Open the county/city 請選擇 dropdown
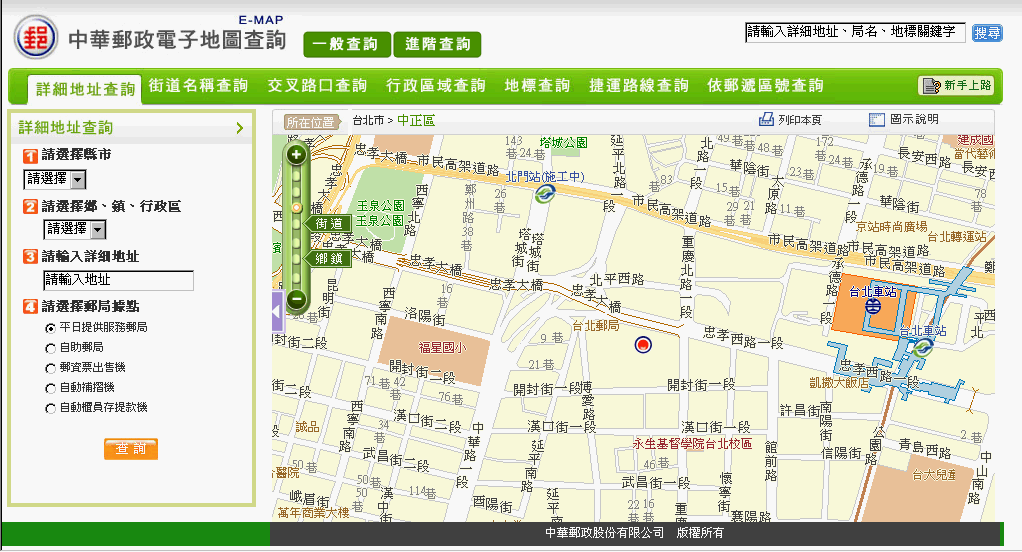1022x552 pixels. point(55,179)
